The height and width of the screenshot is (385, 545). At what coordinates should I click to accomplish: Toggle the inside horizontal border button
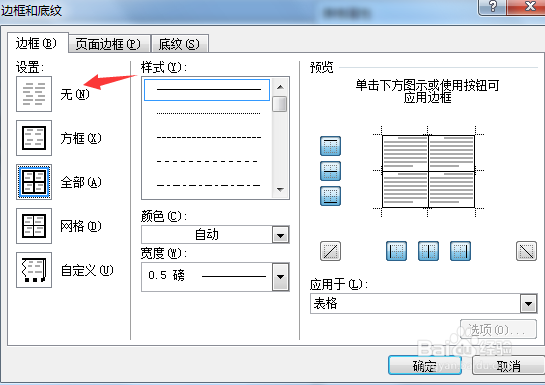tap(330, 171)
